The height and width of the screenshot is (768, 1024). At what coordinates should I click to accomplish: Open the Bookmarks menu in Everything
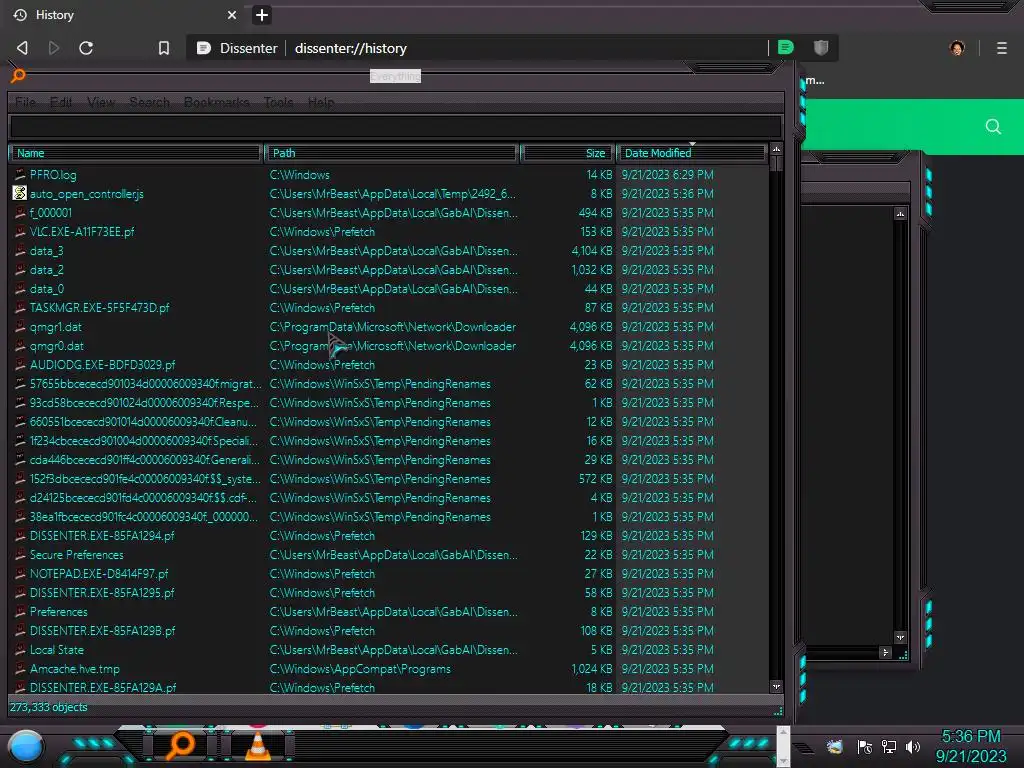216,103
